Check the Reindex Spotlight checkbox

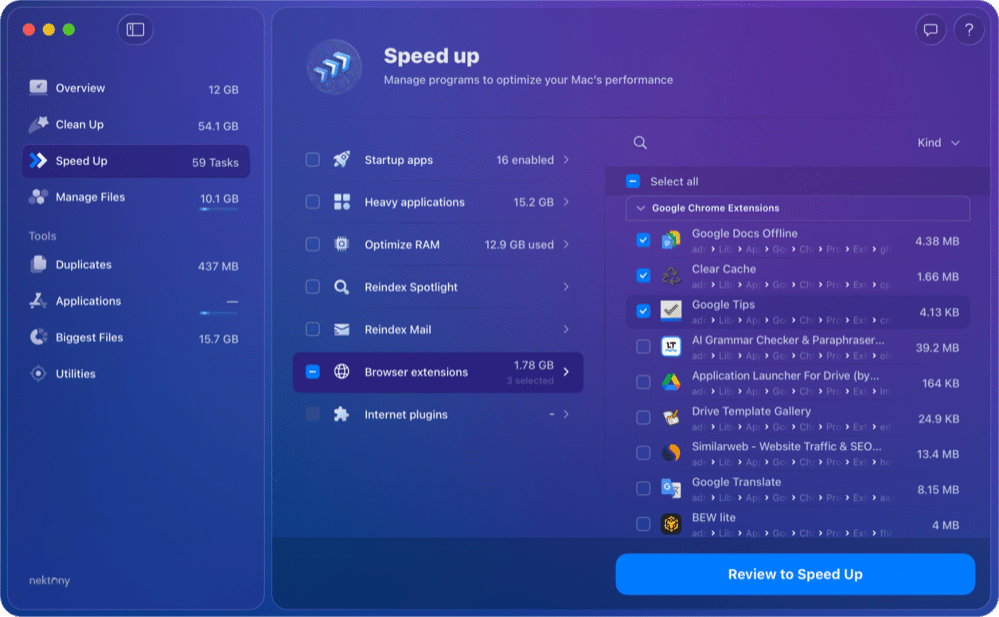312,287
